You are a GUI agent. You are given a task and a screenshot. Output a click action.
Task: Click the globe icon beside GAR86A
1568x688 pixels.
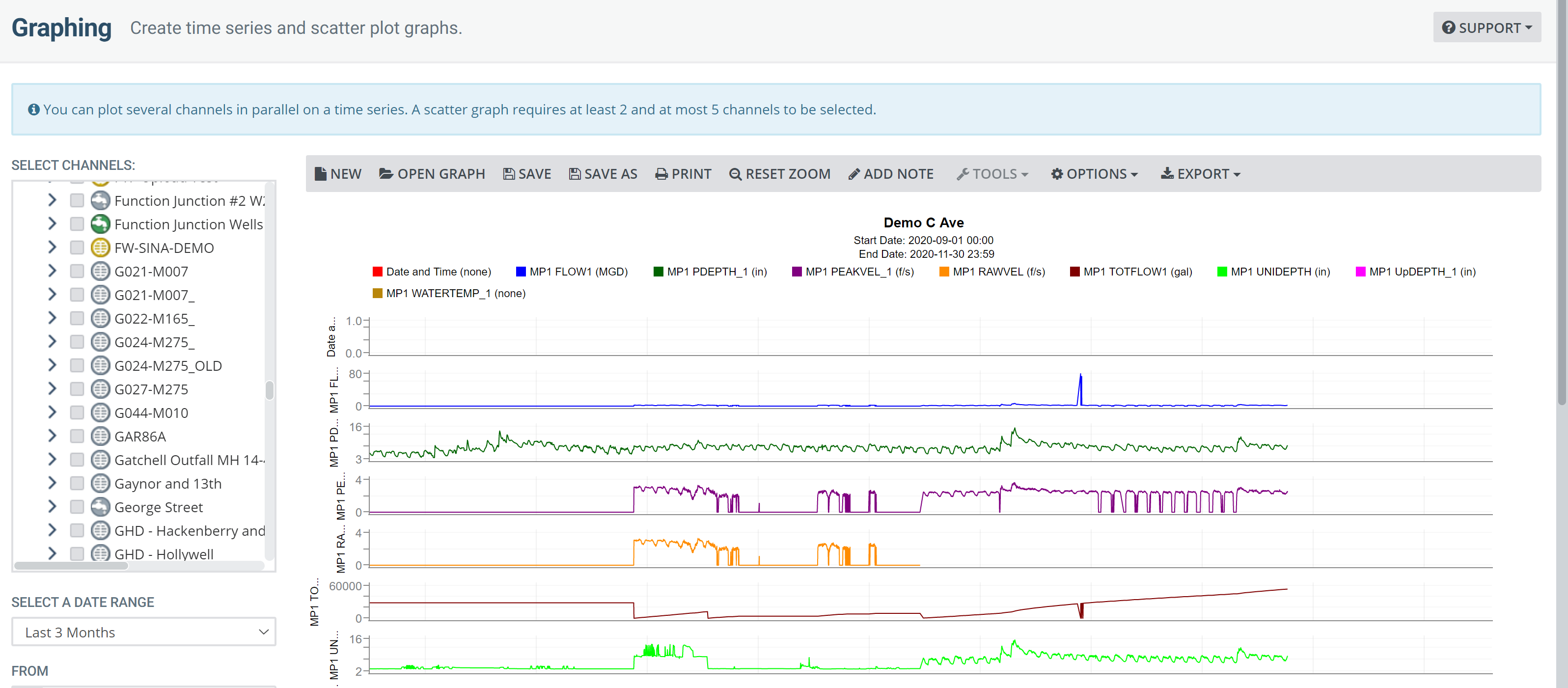[x=101, y=437]
